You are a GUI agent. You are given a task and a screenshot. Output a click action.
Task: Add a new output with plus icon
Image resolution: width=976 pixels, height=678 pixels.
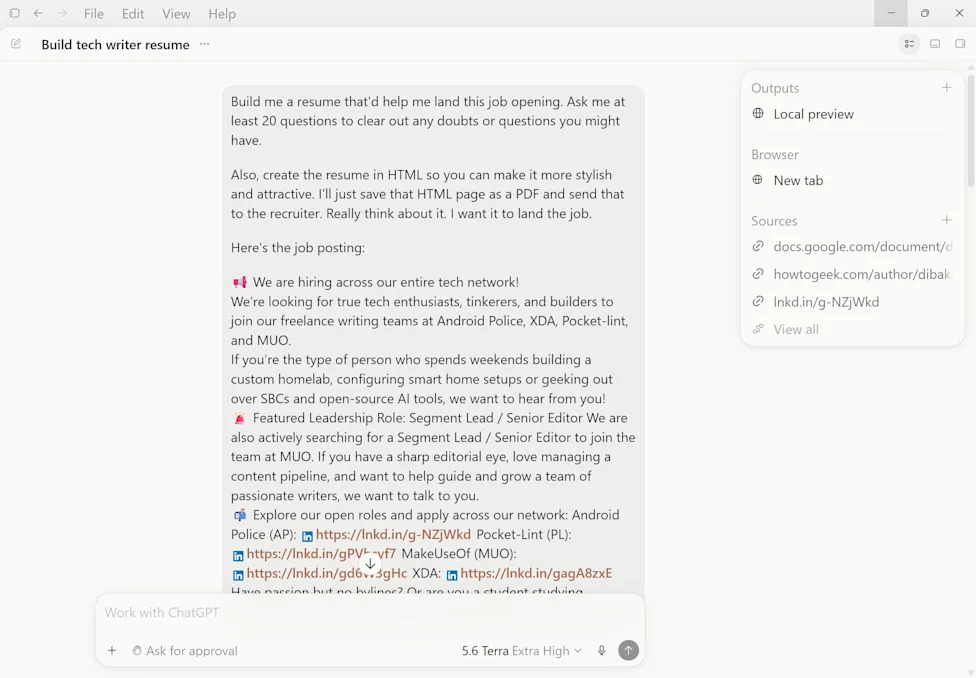tap(946, 88)
